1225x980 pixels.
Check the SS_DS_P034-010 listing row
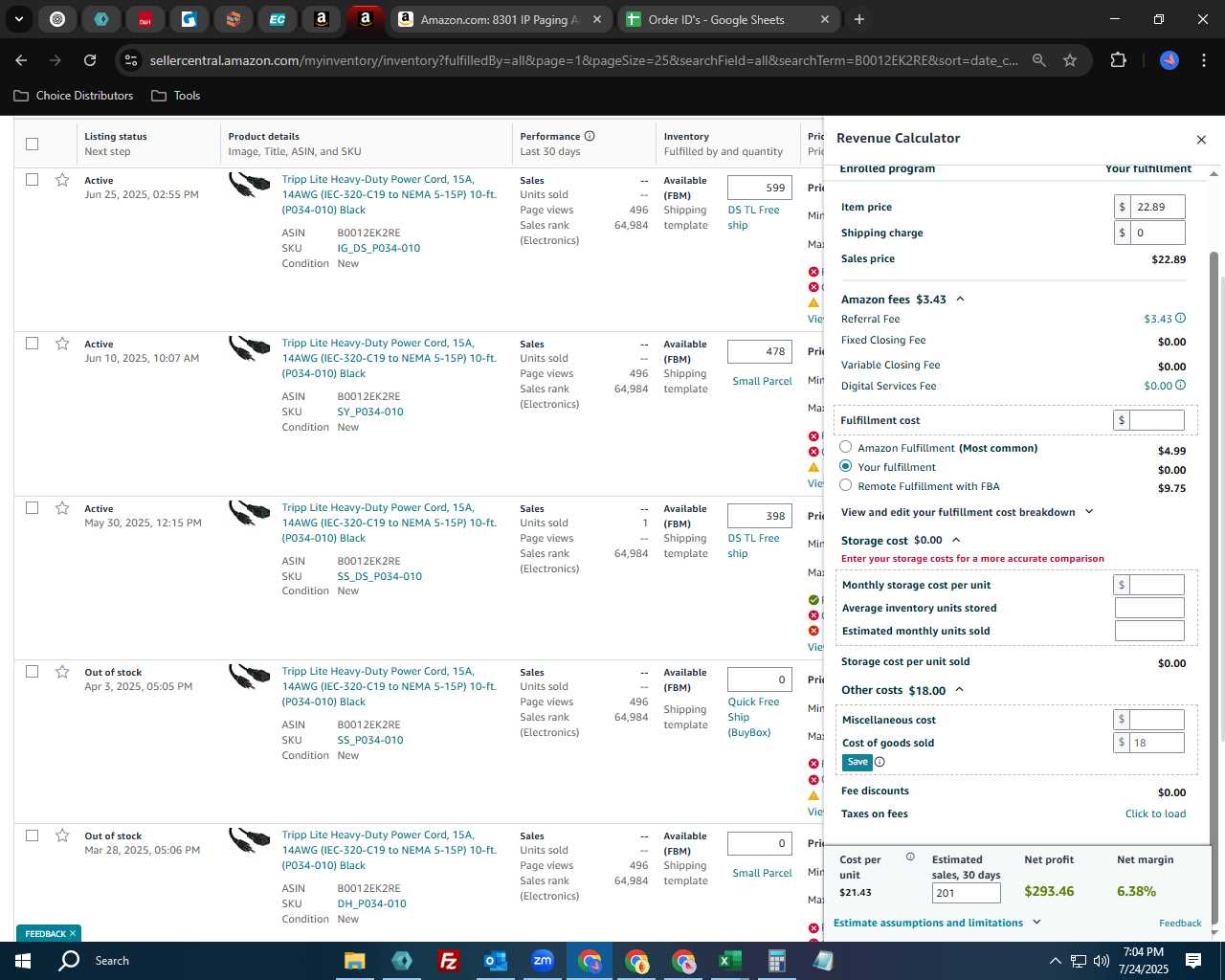click(x=32, y=508)
